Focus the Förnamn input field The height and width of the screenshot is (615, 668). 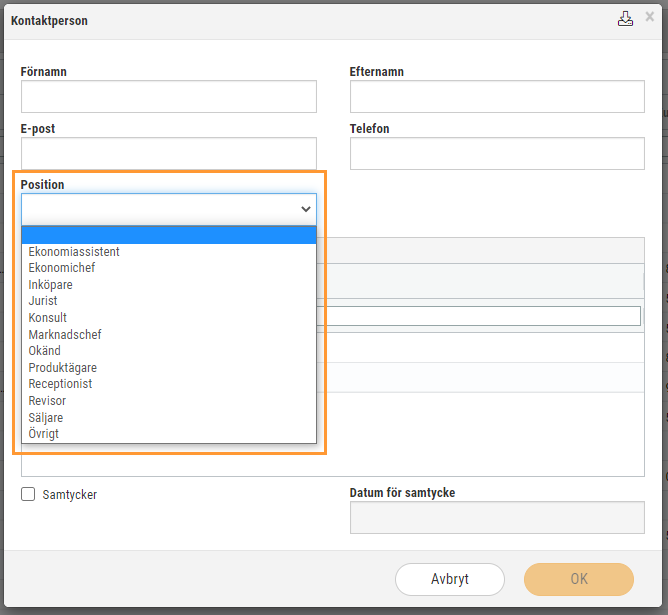click(x=169, y=97)
